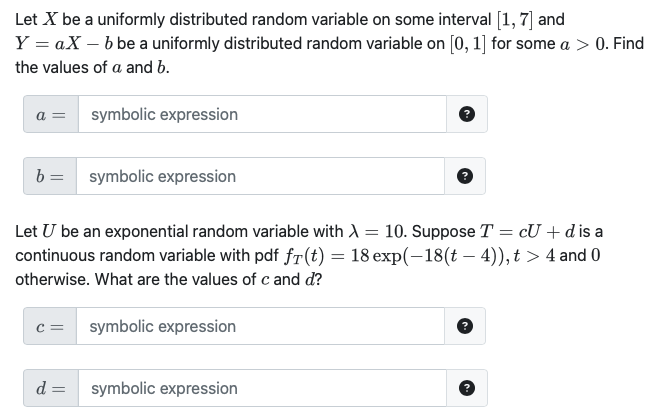The width and height of the screenshot is (658, 420).
Task: Click the 'b =' field label
Action: pos(50,176)
